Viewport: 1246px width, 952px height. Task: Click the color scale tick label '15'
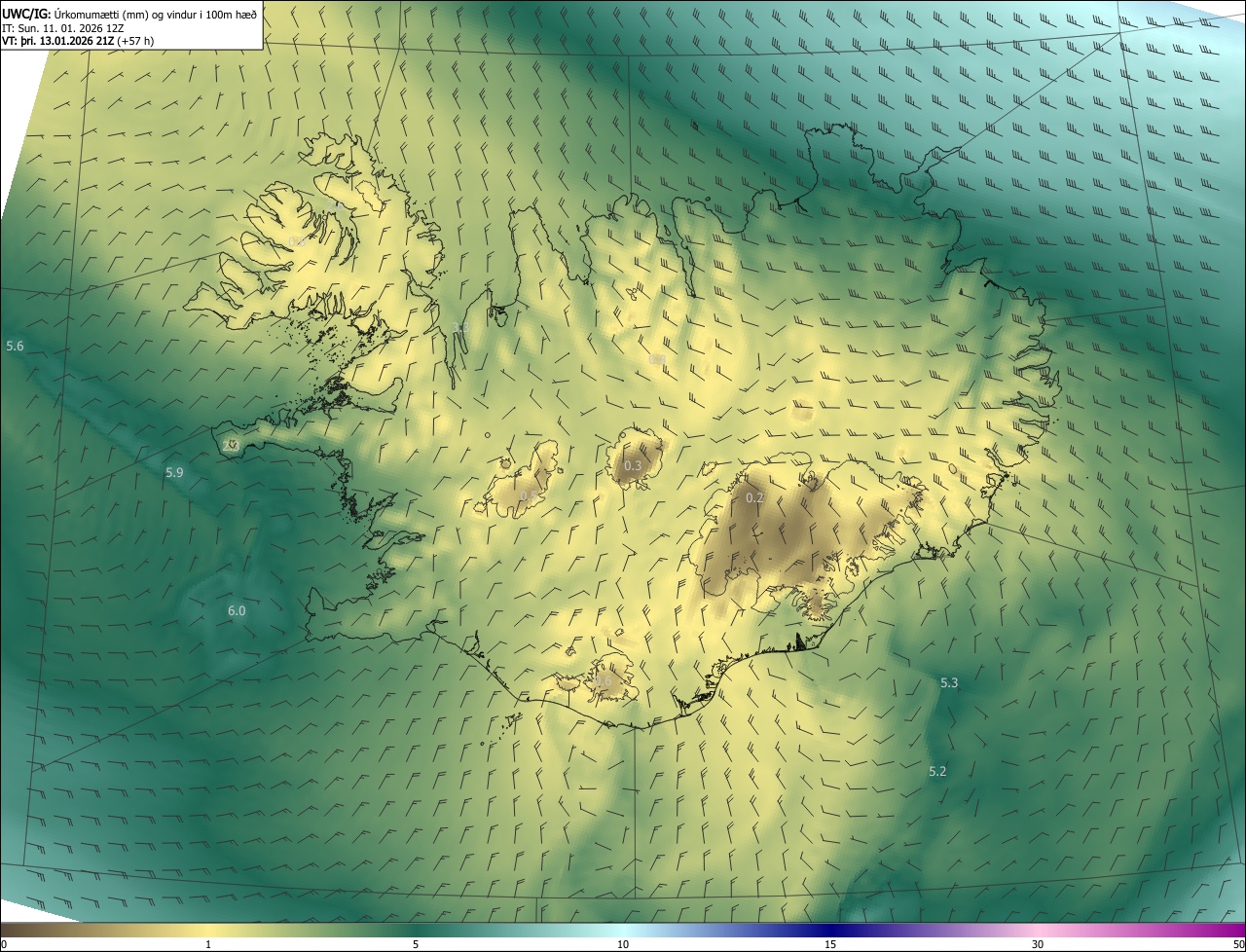point(830,944)
